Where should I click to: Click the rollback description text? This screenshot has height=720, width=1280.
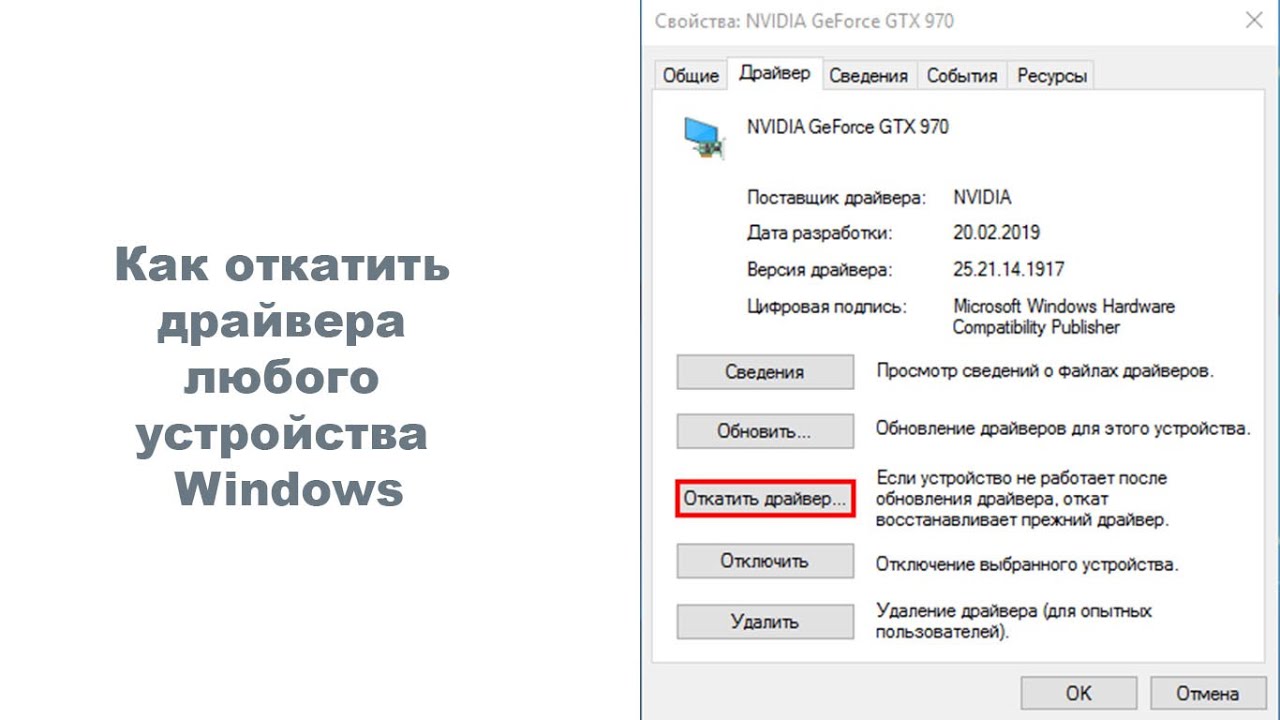click(1022, 499)
